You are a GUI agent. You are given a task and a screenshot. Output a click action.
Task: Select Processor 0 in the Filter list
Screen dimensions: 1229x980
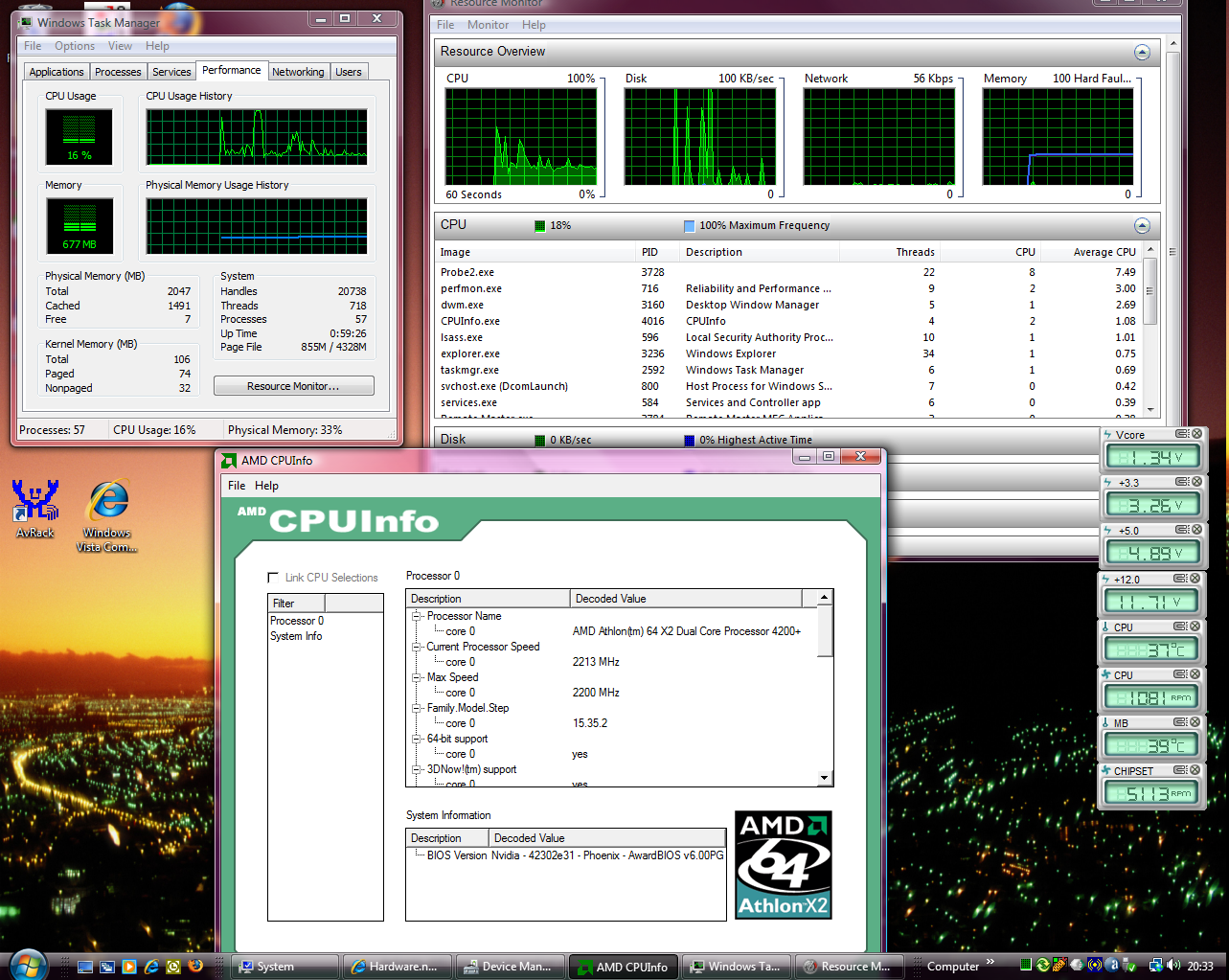click(x=297, y=621)
